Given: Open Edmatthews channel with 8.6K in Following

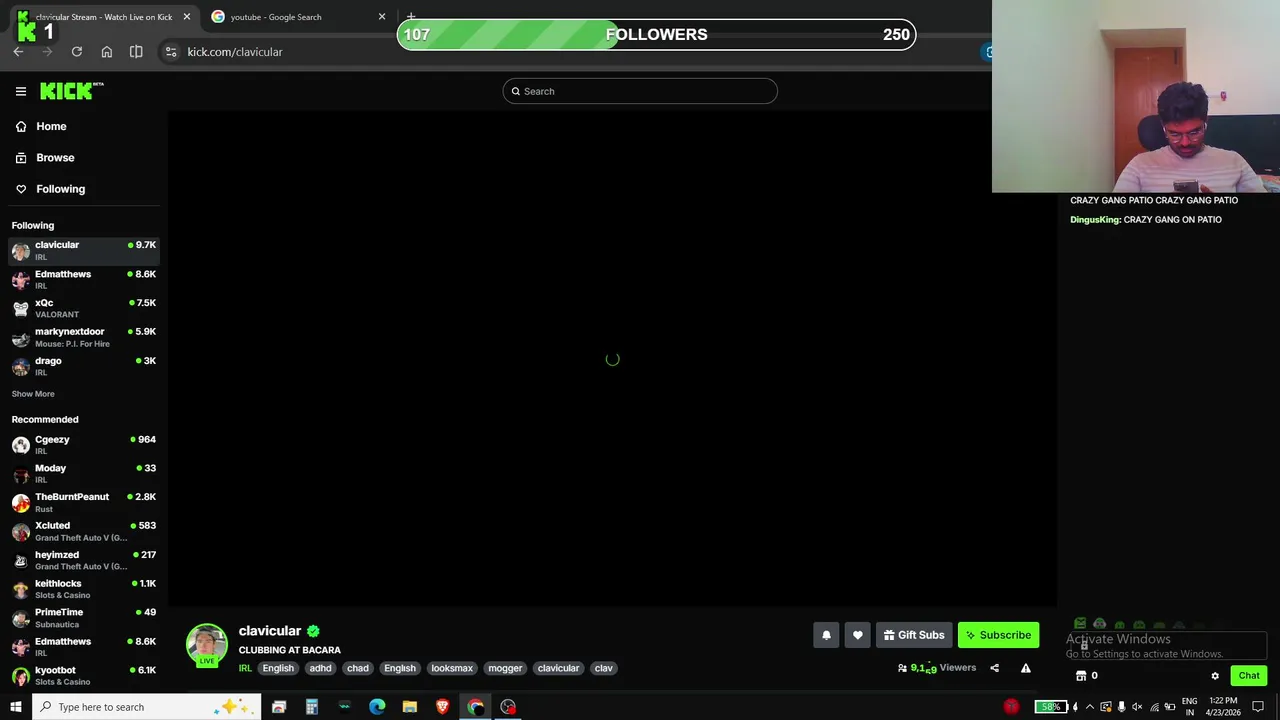Looking at the screenshot, I should (84, 279).
